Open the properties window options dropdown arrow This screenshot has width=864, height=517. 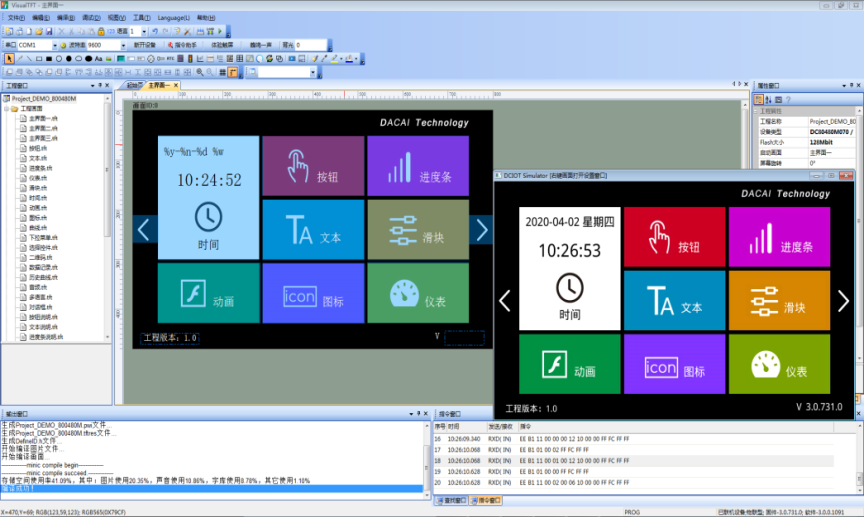pos(844,85)
